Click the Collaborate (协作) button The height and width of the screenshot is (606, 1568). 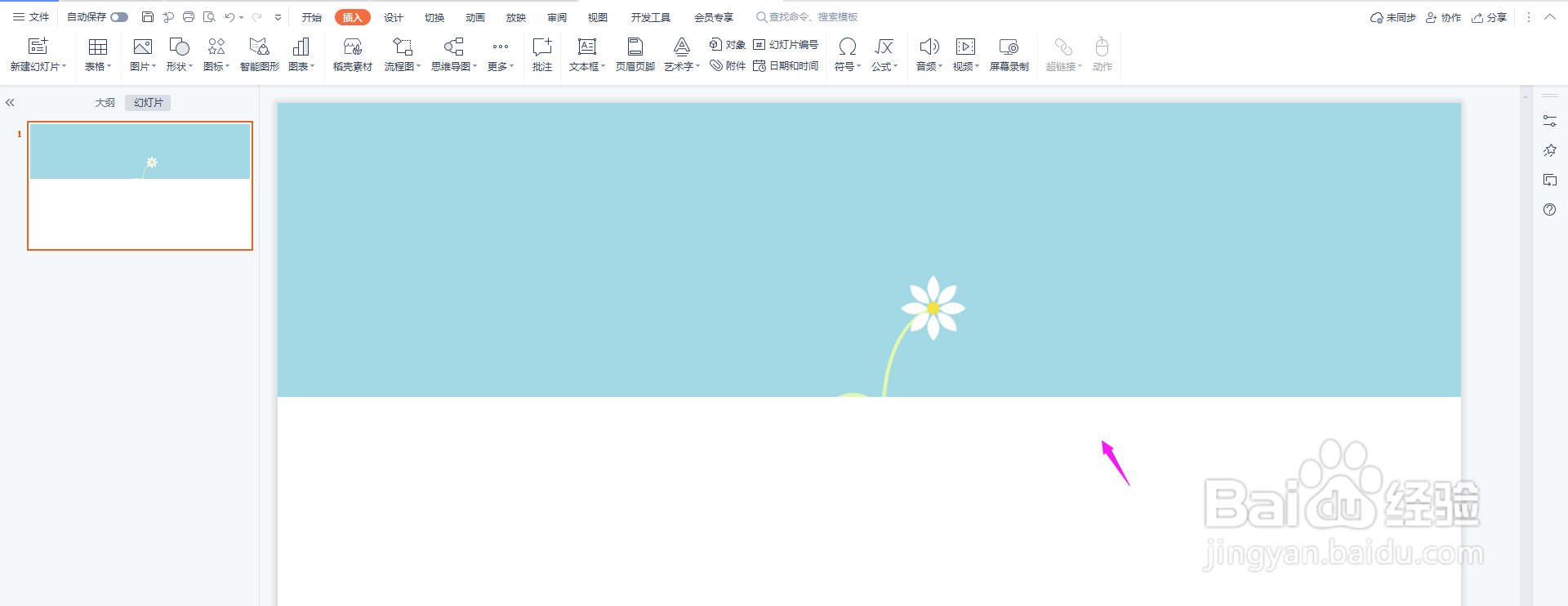[x=1443, y=17]
